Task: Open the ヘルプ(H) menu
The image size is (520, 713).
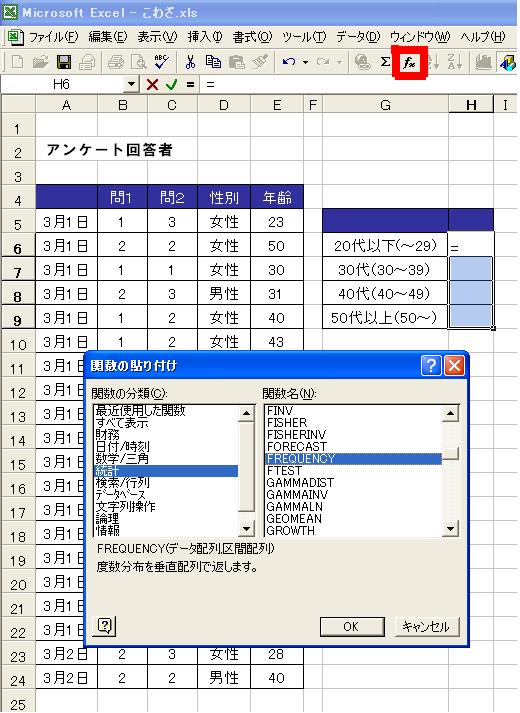Action: [483, 37]
